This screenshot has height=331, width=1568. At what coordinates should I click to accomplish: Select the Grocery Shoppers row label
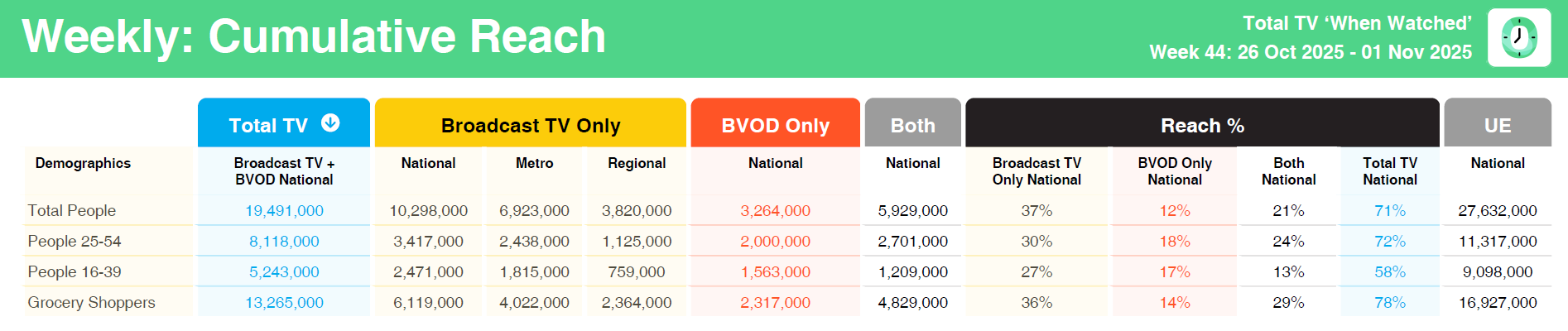point(91,302)
